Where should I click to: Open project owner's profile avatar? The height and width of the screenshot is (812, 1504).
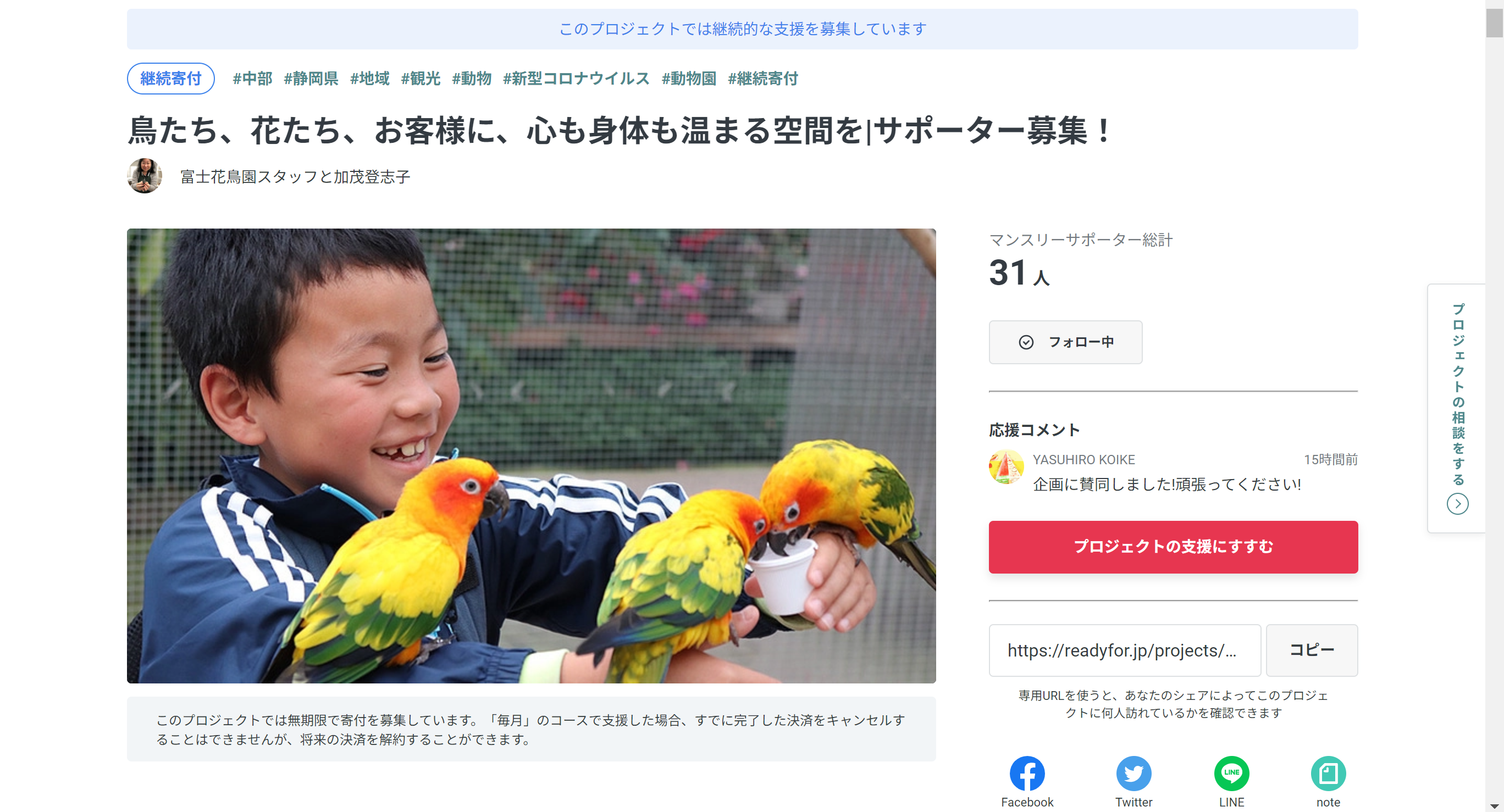[x=144, y=176]
